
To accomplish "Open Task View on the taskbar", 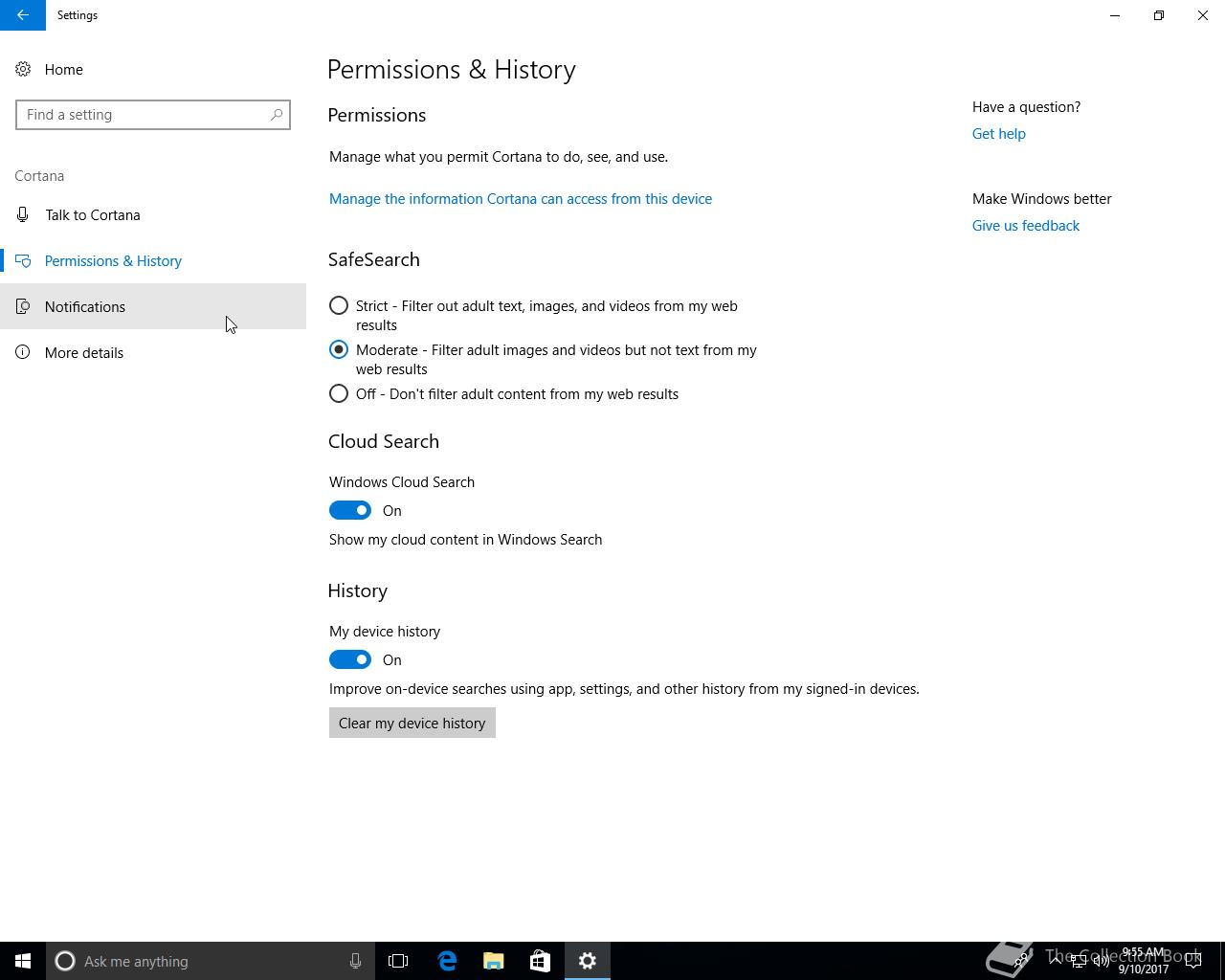I will [x=398, y=961].
